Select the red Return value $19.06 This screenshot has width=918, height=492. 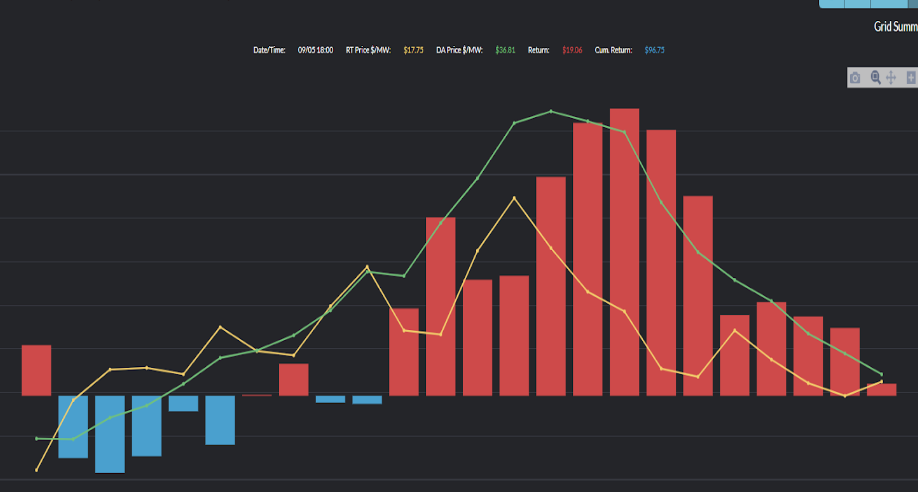tap(572, 49)
